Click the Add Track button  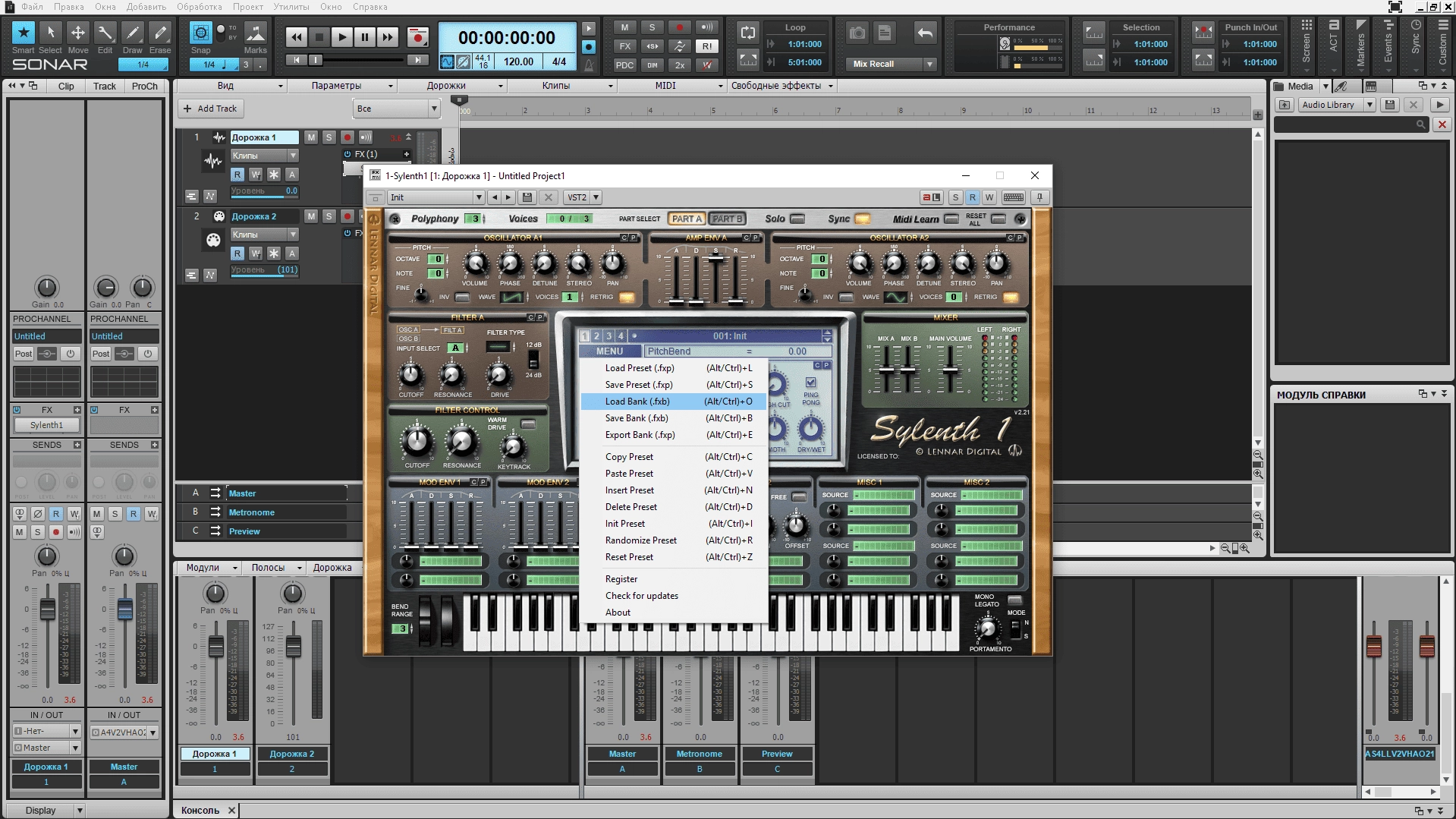[x=210, y=109]
